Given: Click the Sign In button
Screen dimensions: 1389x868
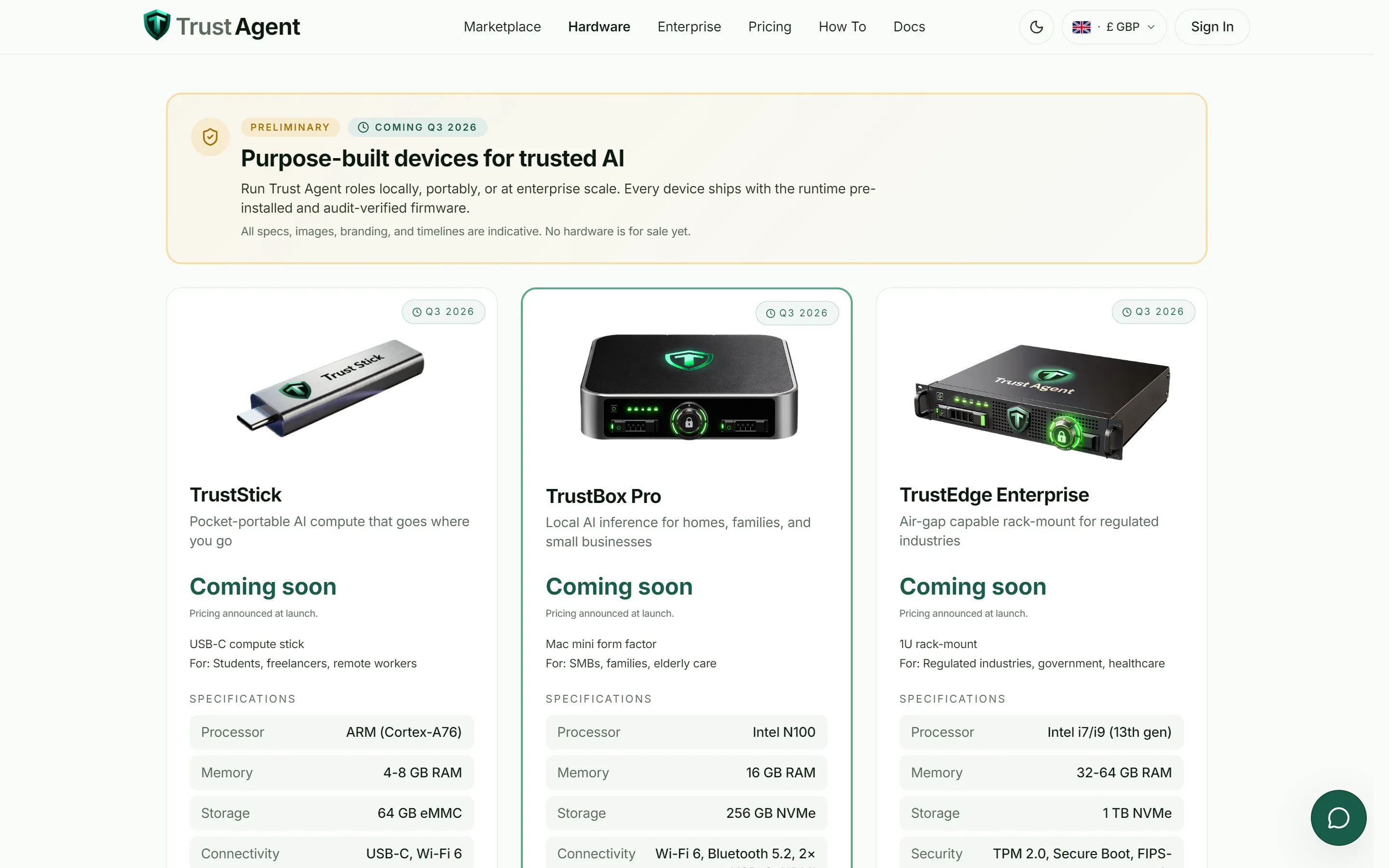Looking at the screenshot, I should [1212, 27].
